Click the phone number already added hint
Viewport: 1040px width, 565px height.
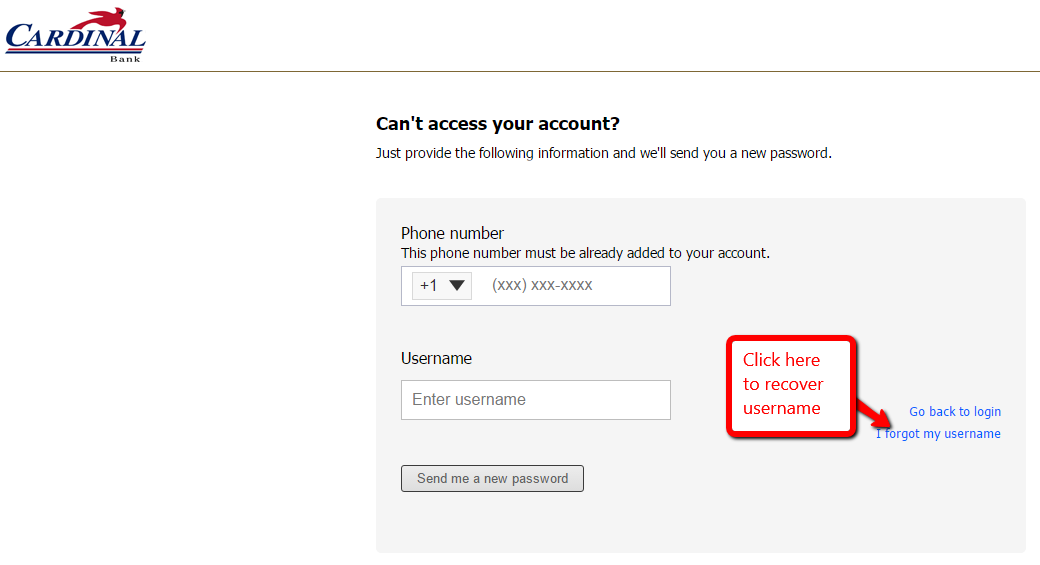[585, 253]
